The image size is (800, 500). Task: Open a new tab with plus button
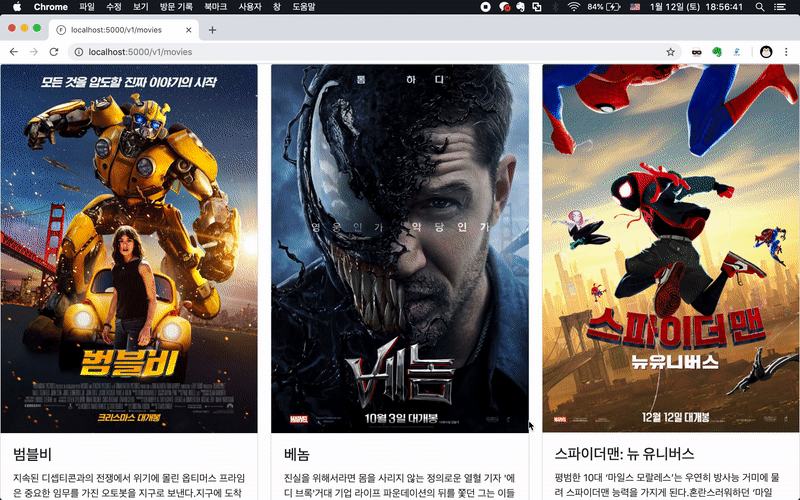coord(212,30)
